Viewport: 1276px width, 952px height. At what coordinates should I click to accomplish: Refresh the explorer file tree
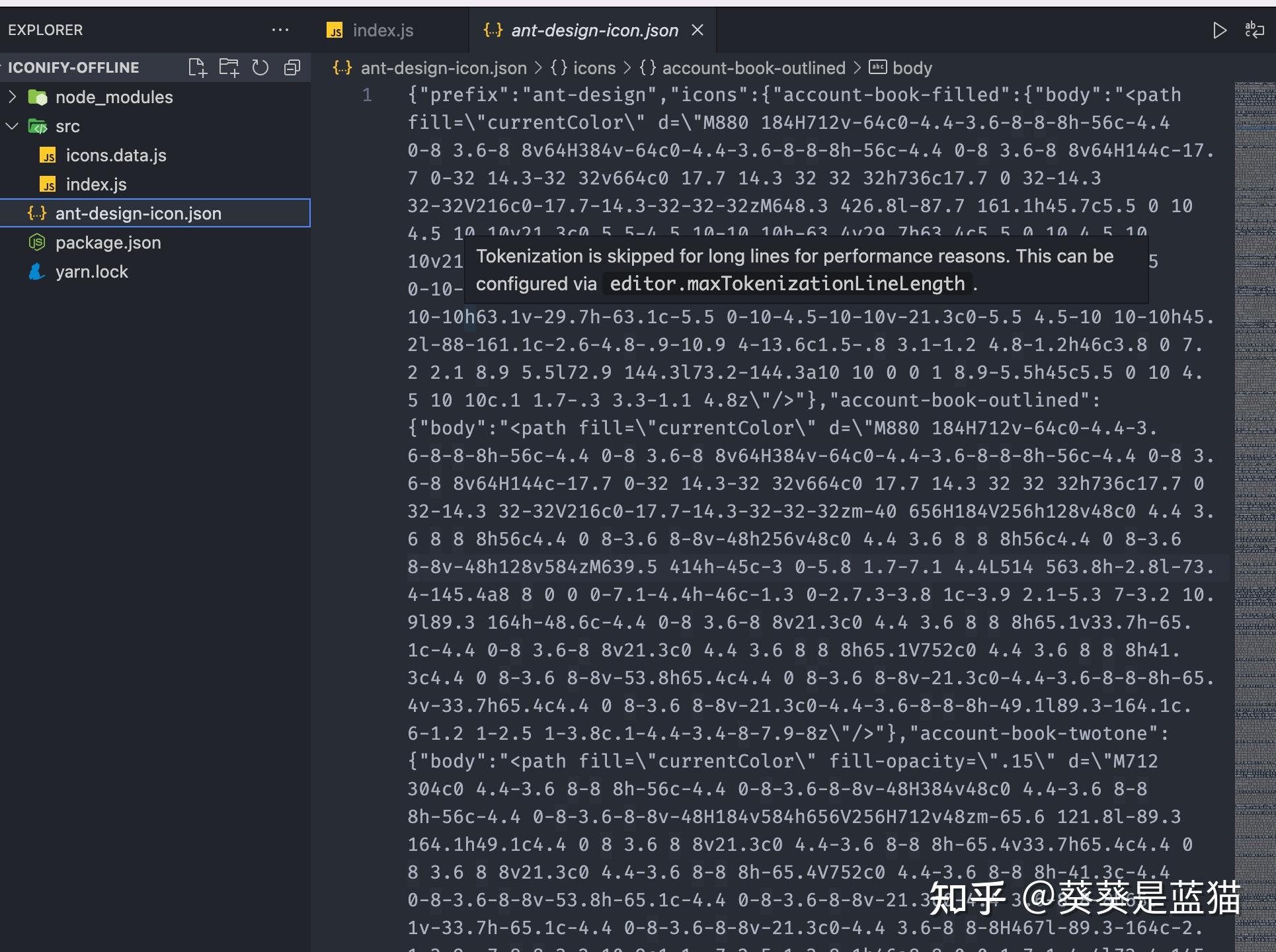(260, 67)
